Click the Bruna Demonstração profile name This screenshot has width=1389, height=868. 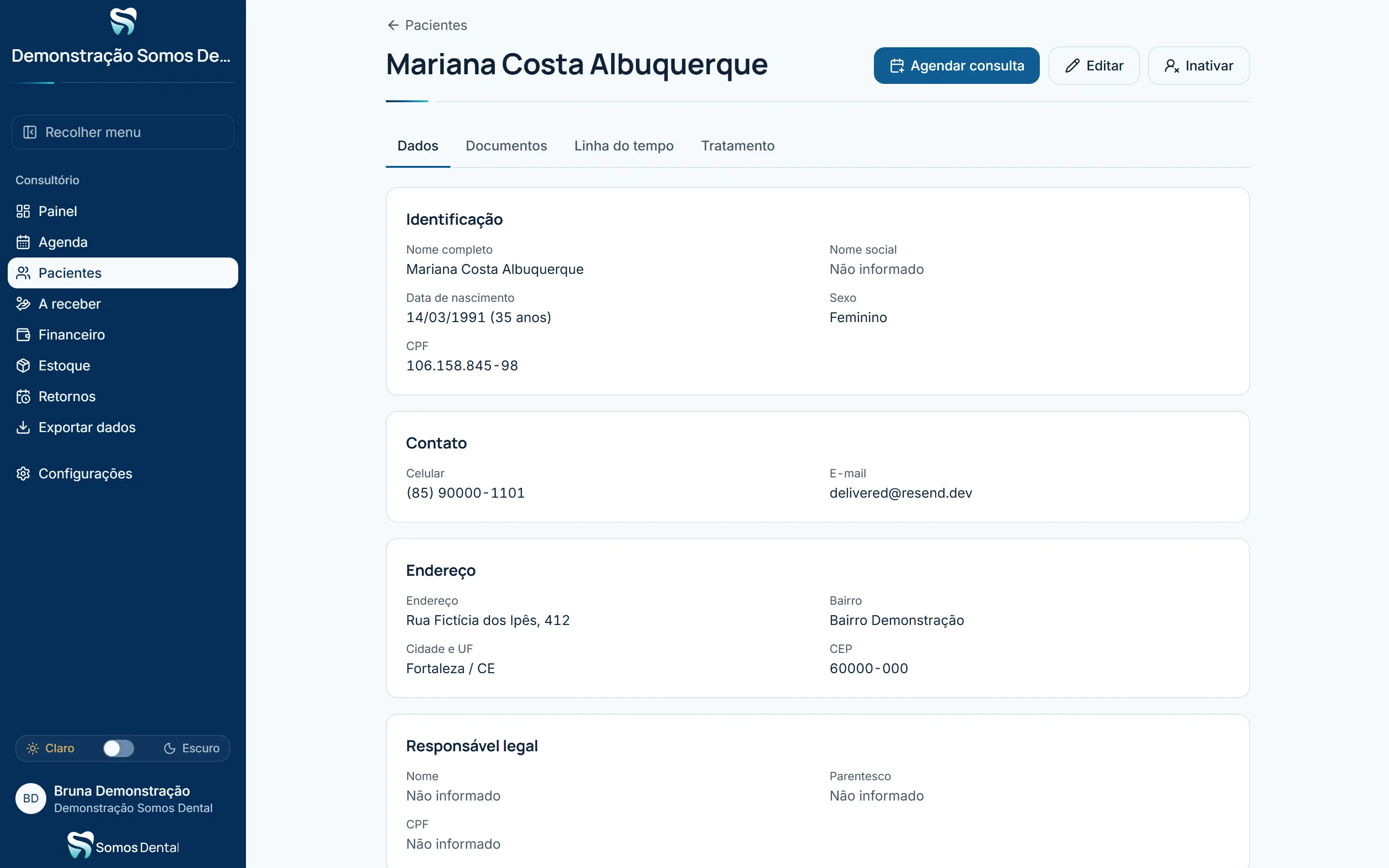click(x=122, y=791)
